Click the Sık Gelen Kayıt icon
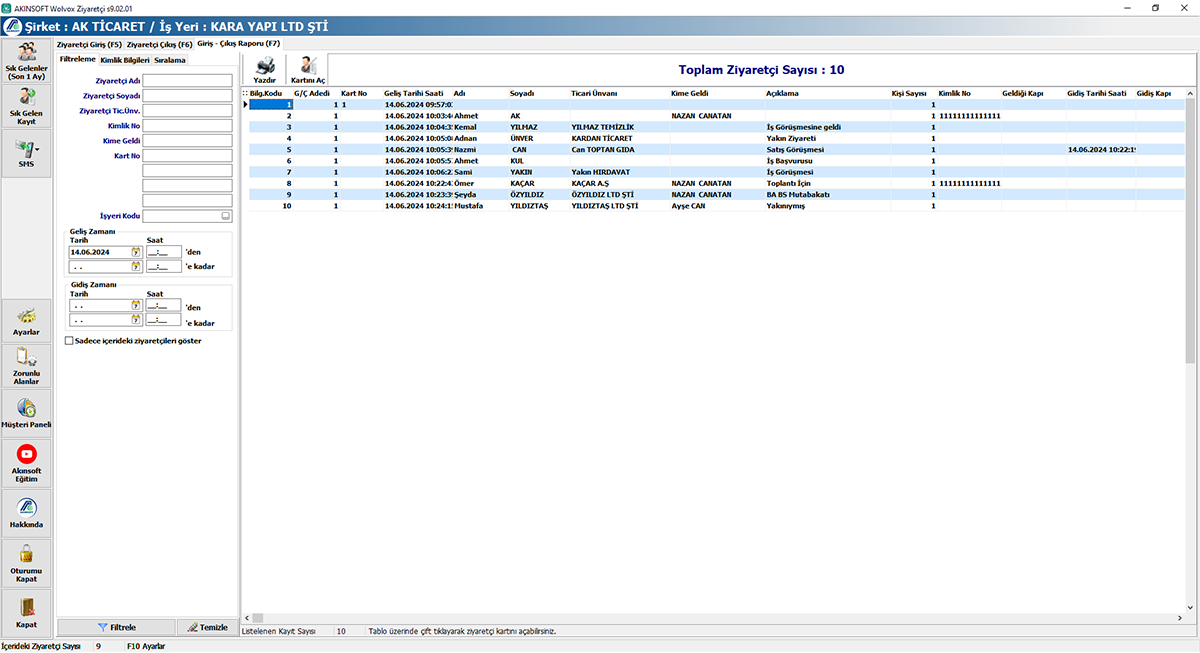Viewport: 1200px width, 653px height. point(27,108)
